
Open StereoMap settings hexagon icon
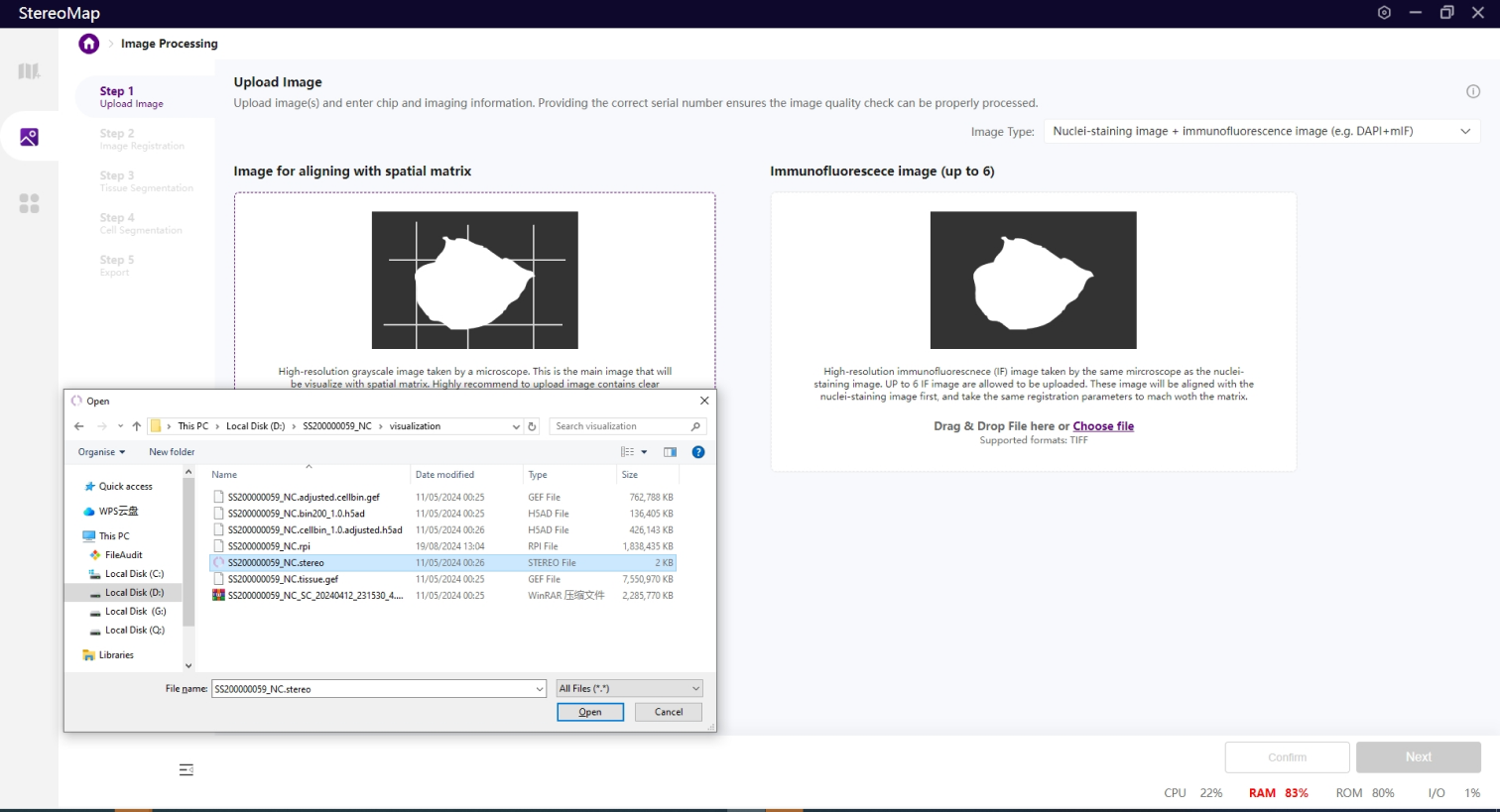(x=1384, y=13)
